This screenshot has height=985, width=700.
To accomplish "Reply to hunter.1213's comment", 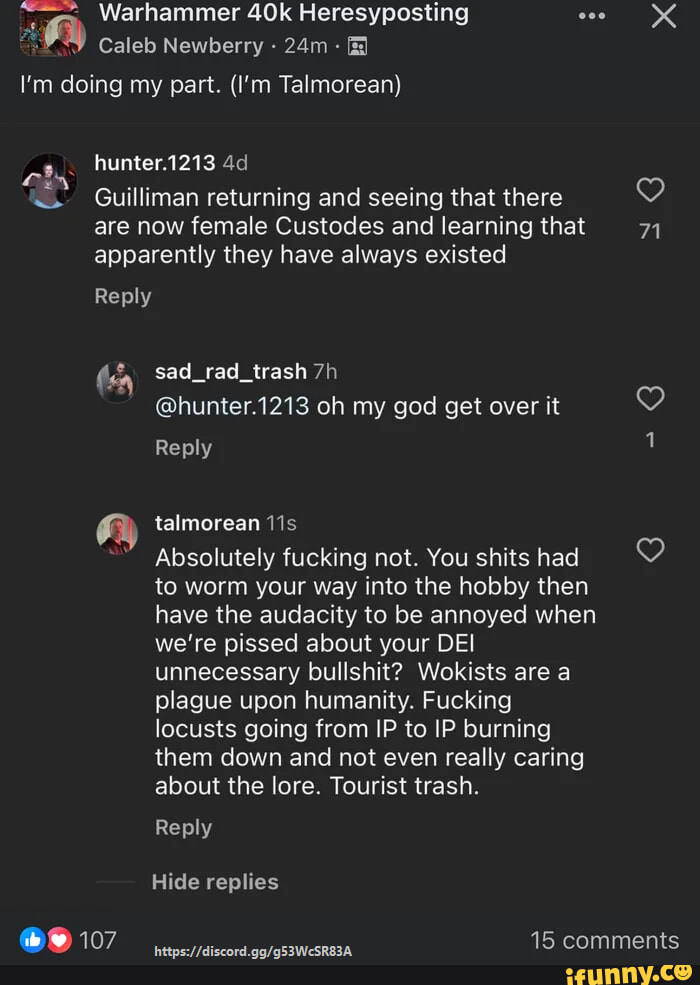I will coord(123,296).
